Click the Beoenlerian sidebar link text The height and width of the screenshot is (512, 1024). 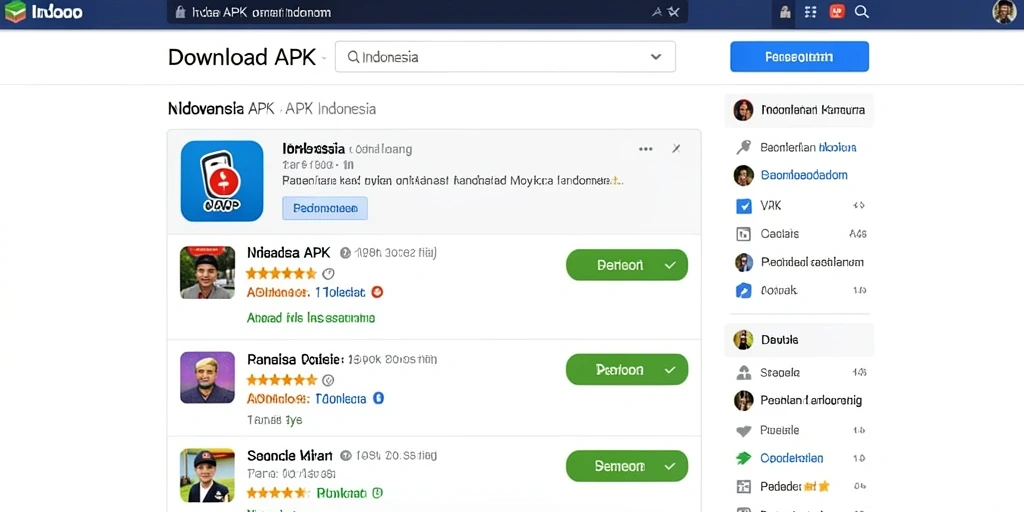click(x=808, y=147)
